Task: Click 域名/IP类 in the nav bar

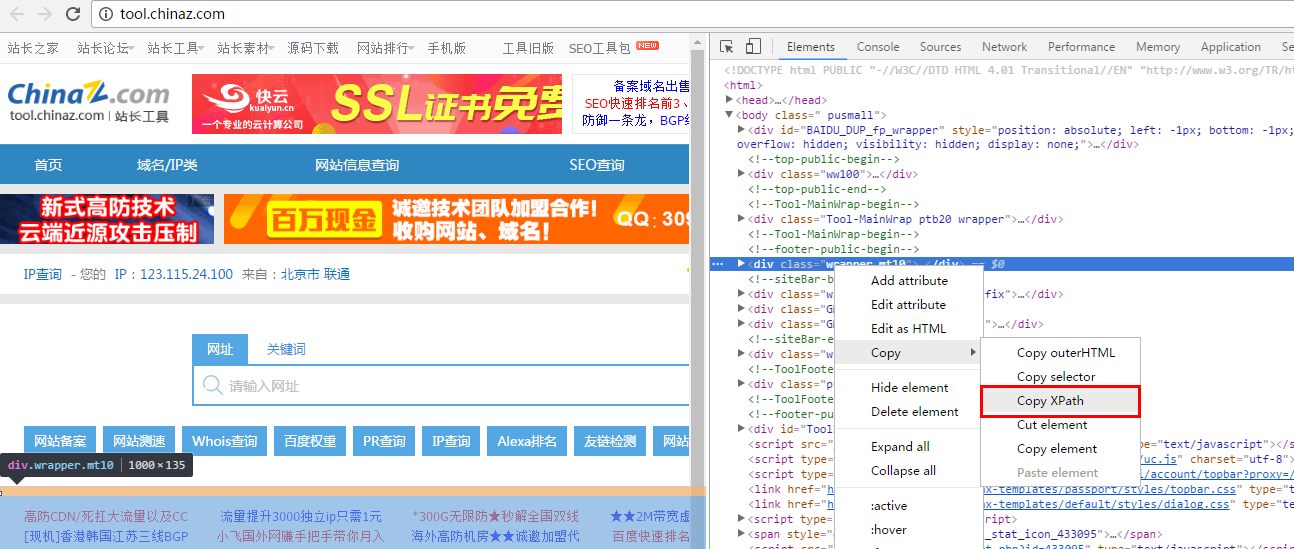Action: tap(167, 165)
